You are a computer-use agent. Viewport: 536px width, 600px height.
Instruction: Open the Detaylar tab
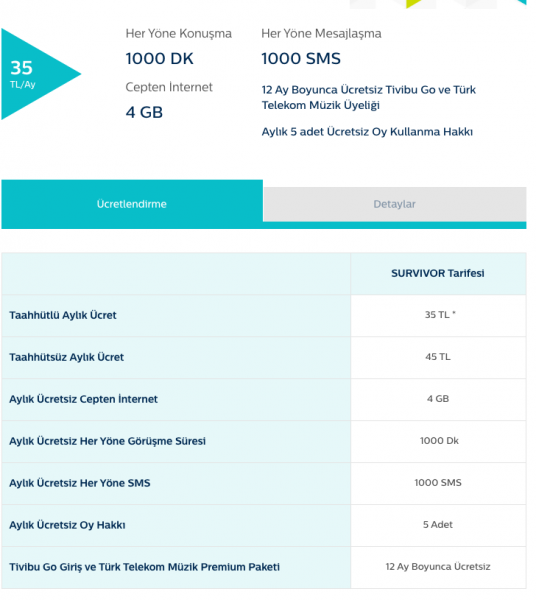(394, 204)
